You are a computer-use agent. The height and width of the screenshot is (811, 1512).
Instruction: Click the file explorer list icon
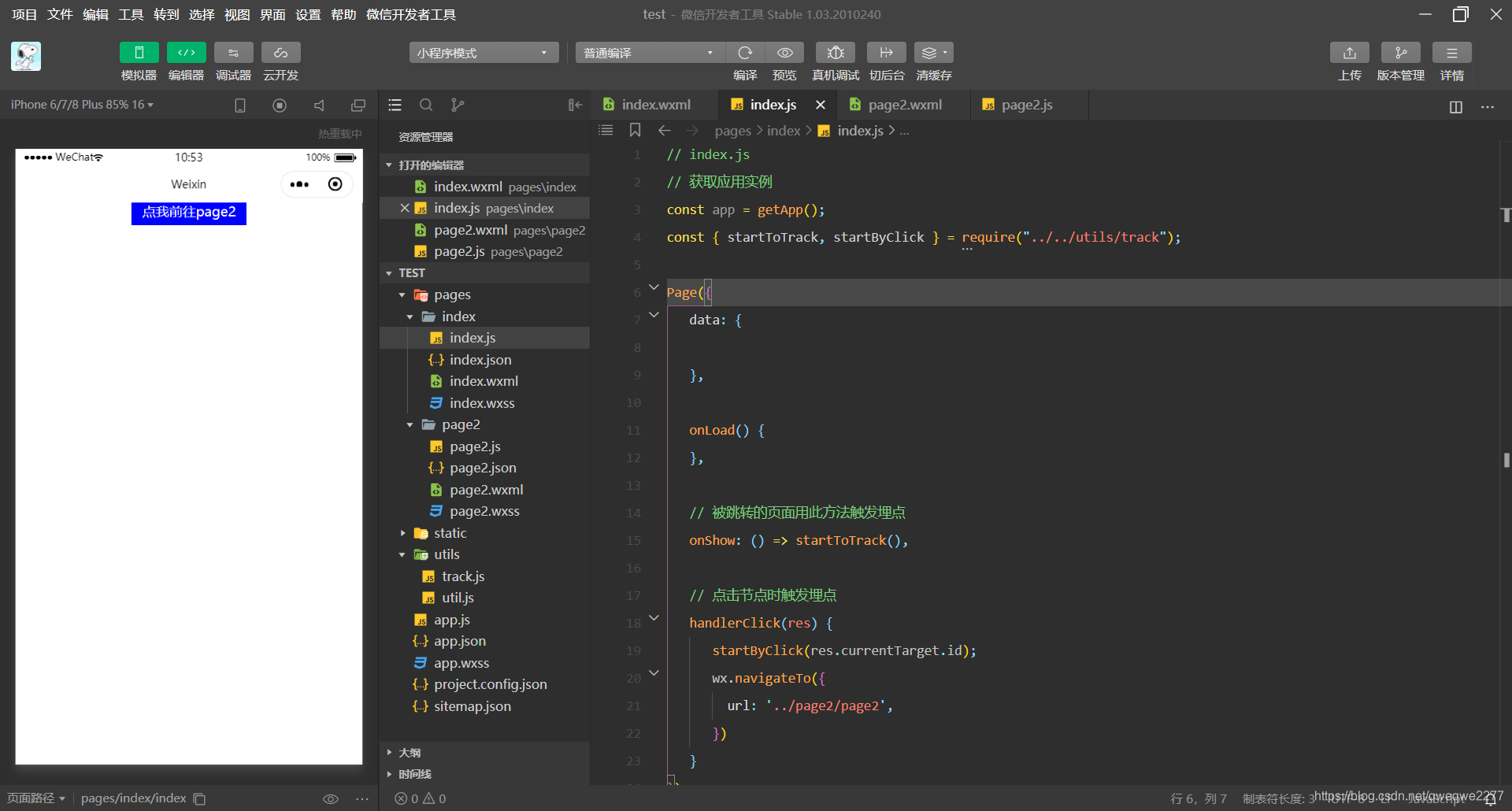point(395,105)
